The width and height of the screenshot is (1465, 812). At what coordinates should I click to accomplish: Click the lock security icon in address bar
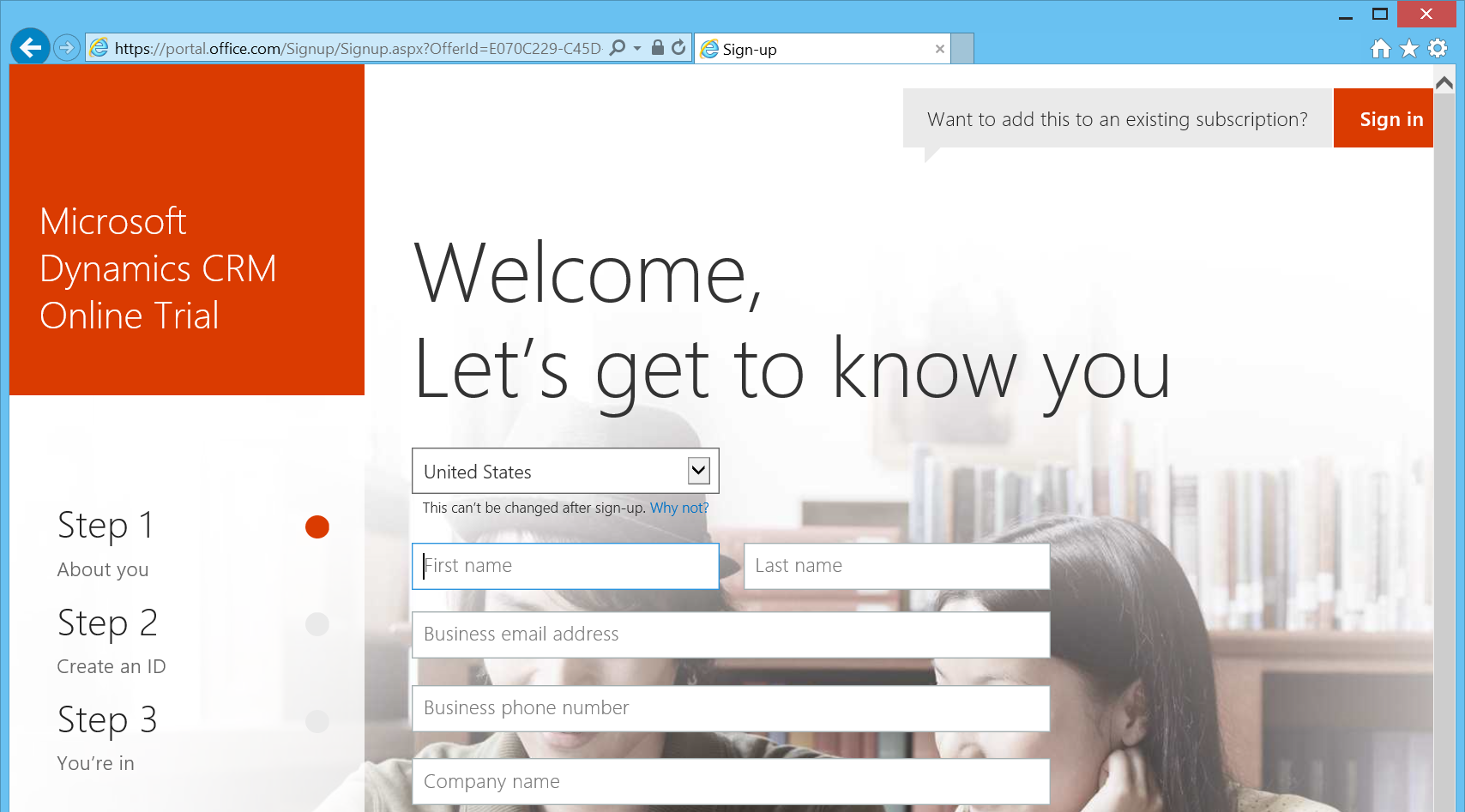pos(657,48)
